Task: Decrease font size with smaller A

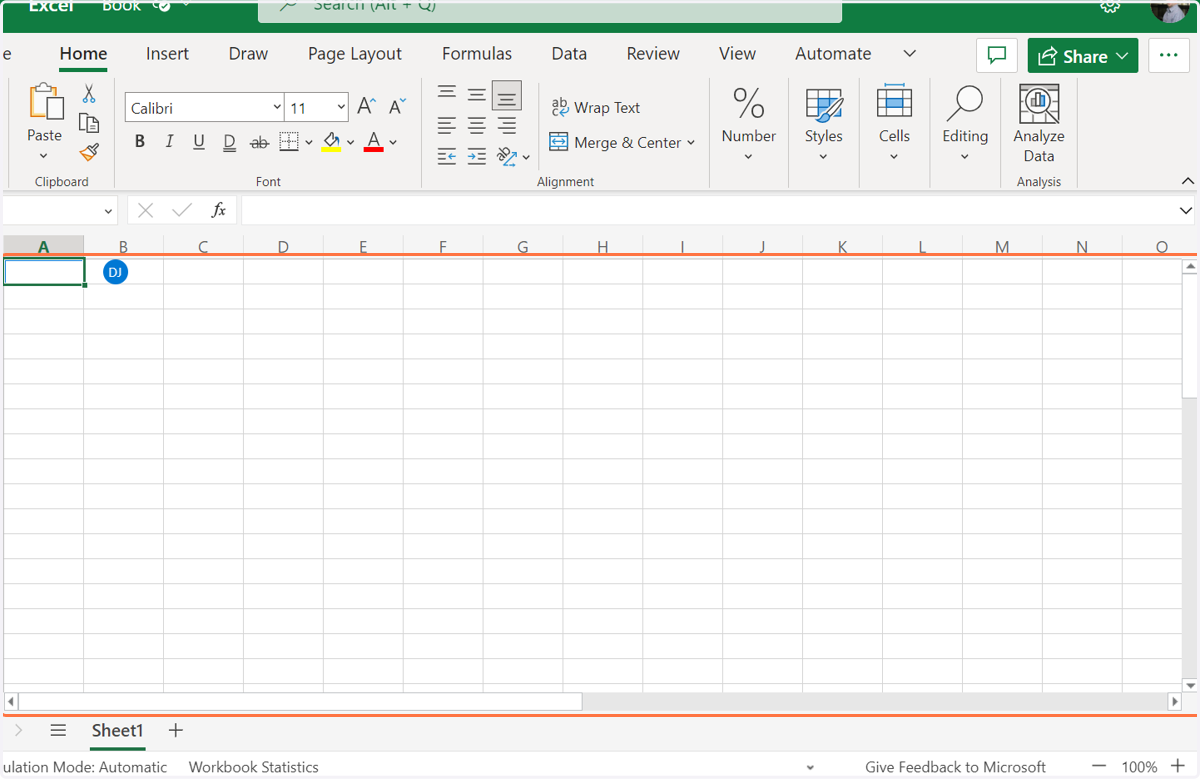Action: coord(397,106)
